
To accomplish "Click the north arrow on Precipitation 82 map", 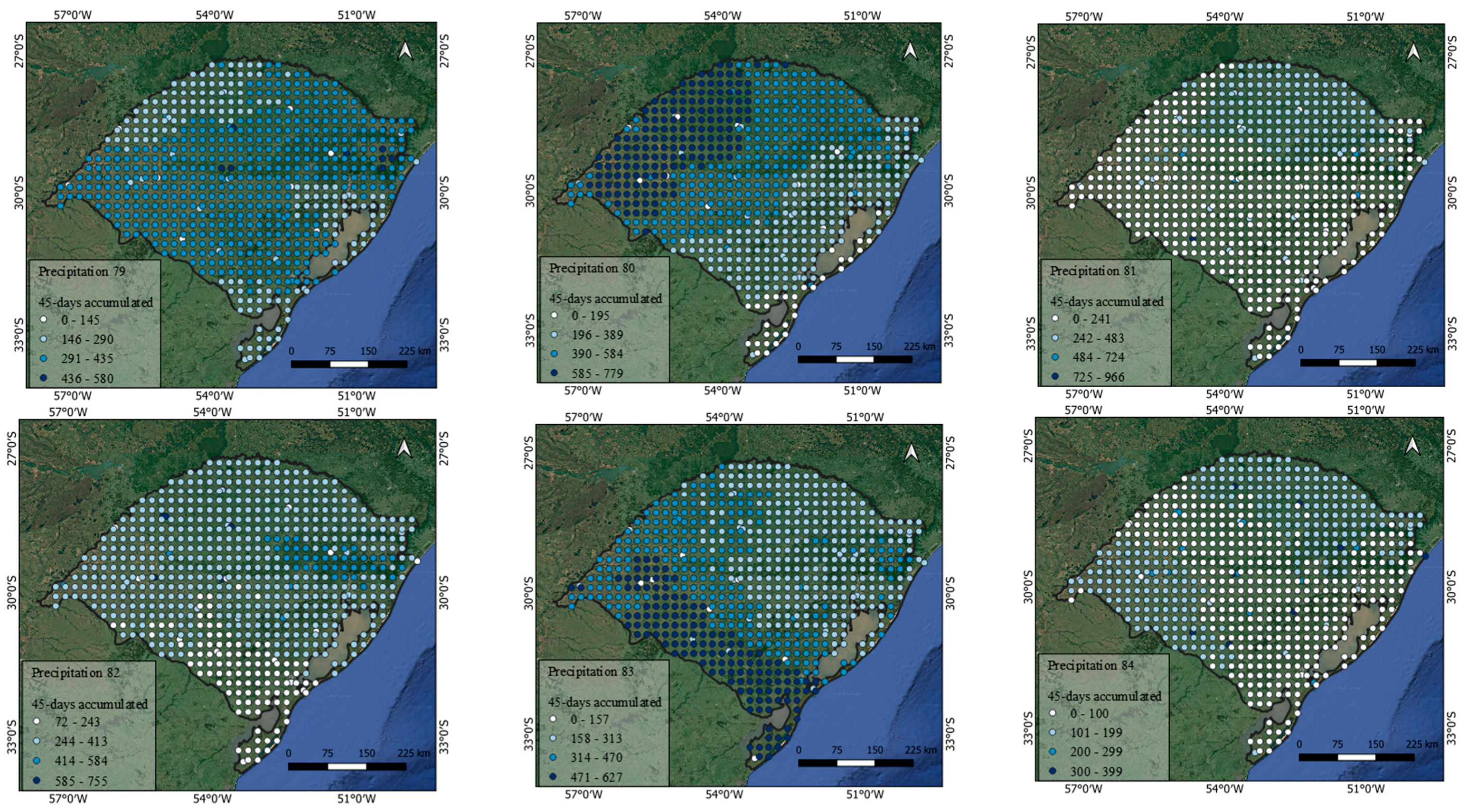I will coord(404,448).
